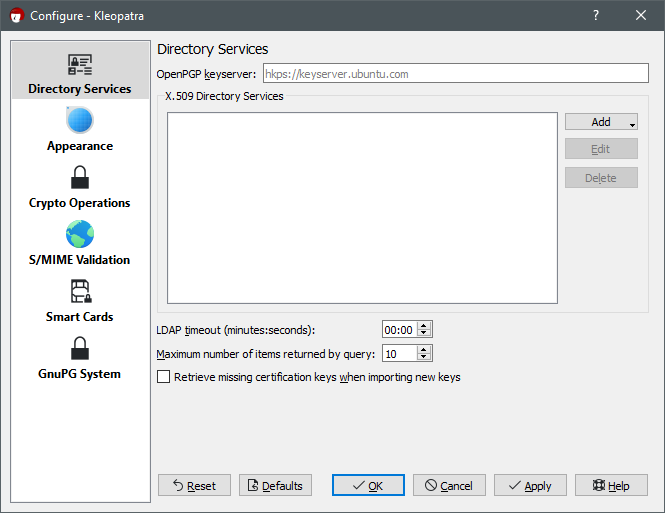Viewport: 665px width, 513px height.
Task: Click the Delete directory service button
Action: (601, 178)
